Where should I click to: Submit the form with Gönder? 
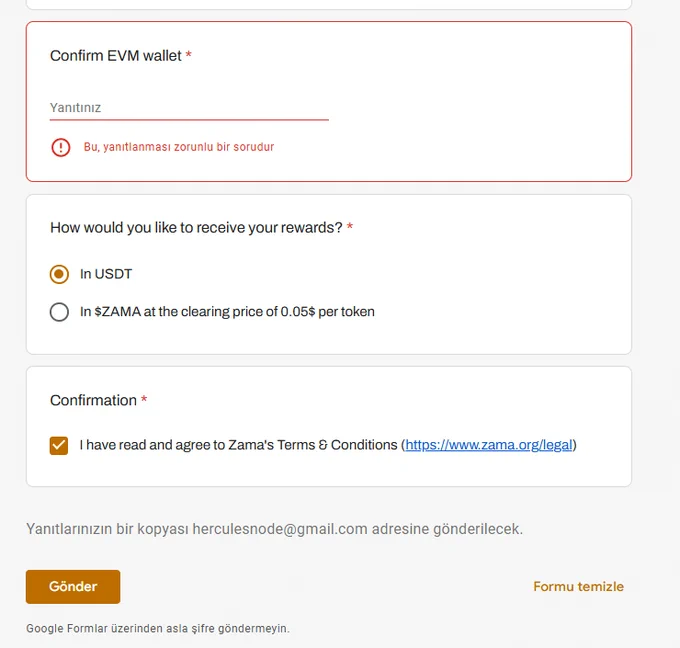point(73,586)
